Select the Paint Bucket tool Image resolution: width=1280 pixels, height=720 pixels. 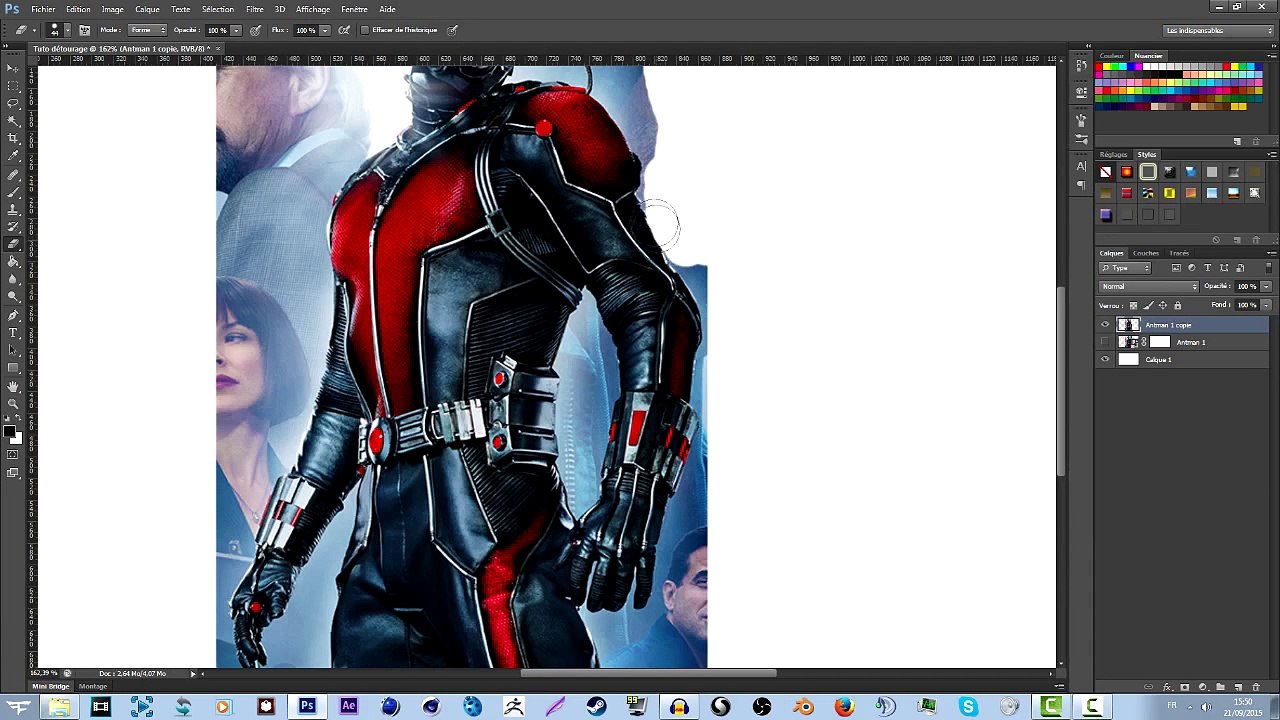(x=13, y=262)
